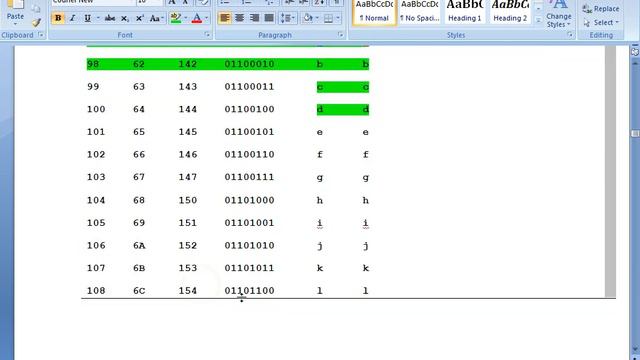640x360 pixels.
Task: Open the underline style dropdown arrow
Action: coord(98,18)
